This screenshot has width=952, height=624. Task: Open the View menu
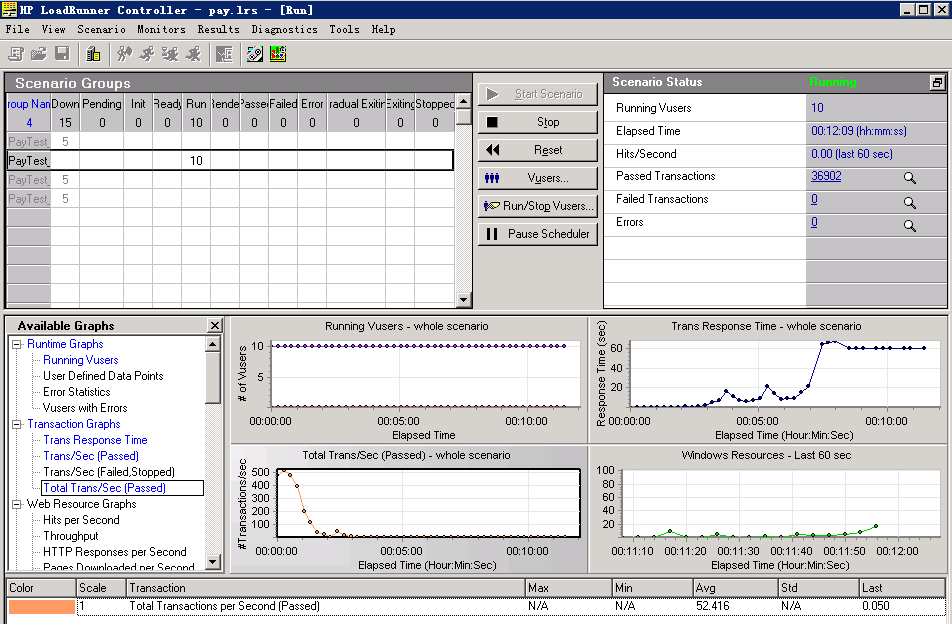coord(53,29)
